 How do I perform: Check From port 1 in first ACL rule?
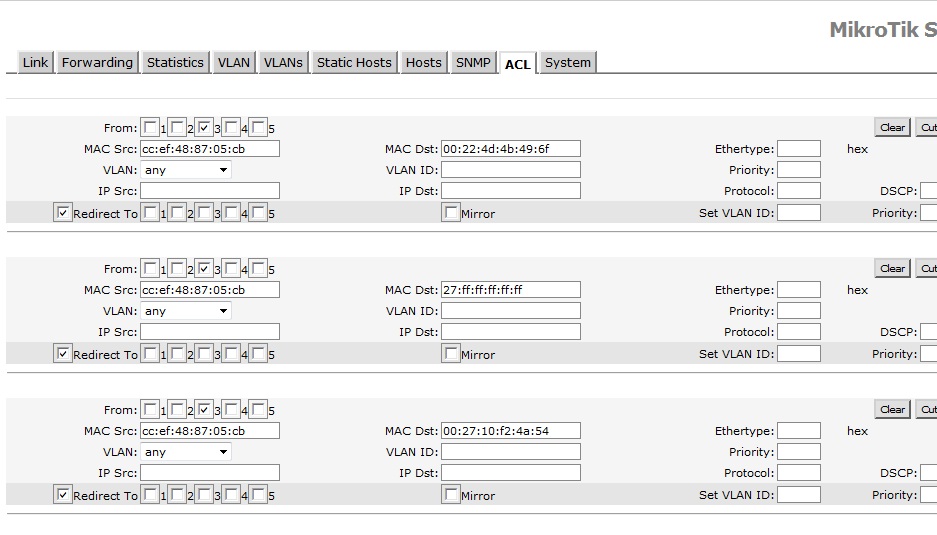[x=150, y=127]
